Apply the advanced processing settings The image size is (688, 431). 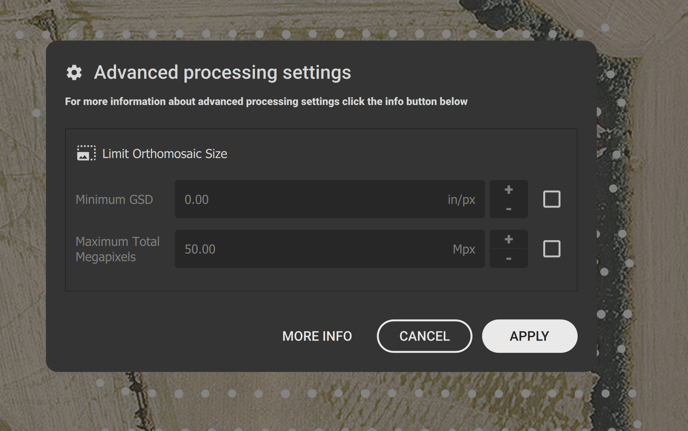pyautogui.click(x=529, y=336)
